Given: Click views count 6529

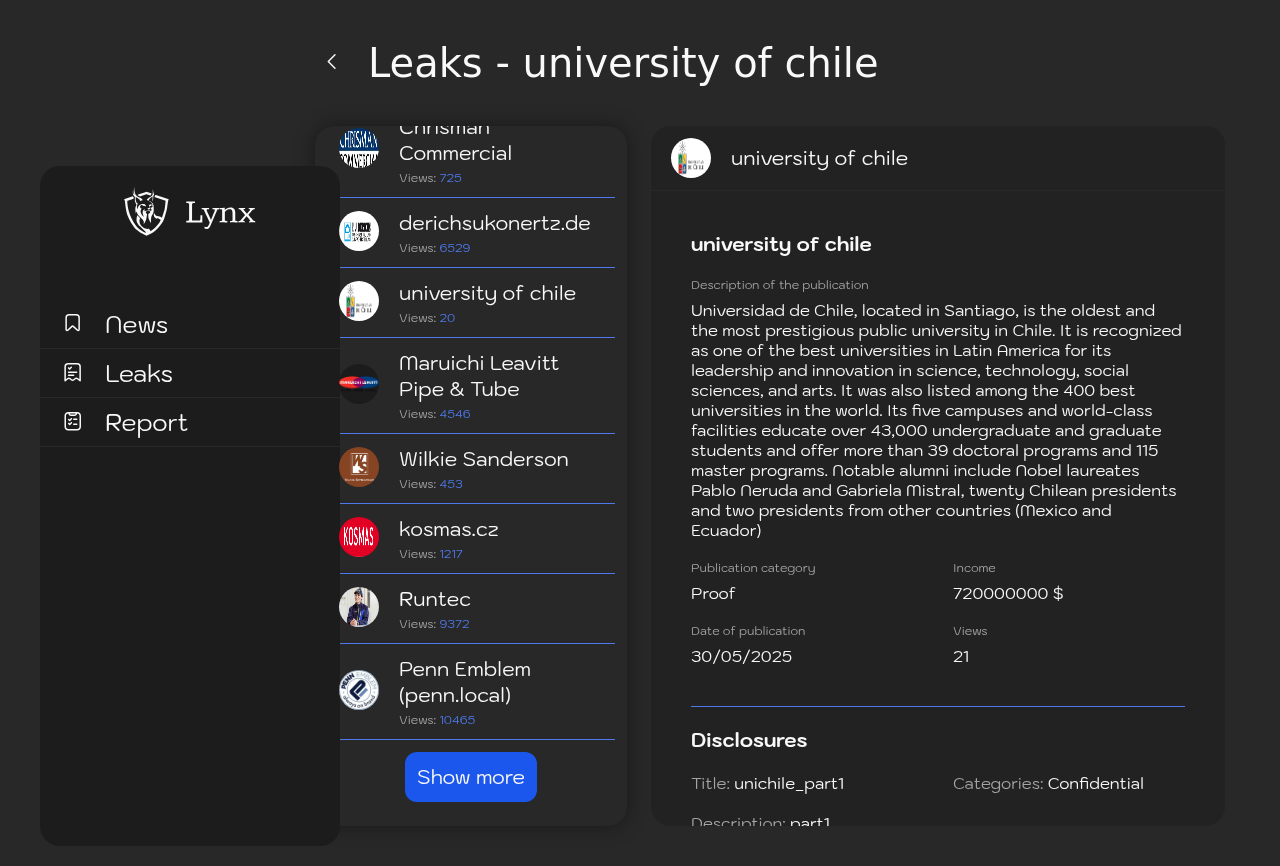Looking at the screenshot, I should point(455,248).
